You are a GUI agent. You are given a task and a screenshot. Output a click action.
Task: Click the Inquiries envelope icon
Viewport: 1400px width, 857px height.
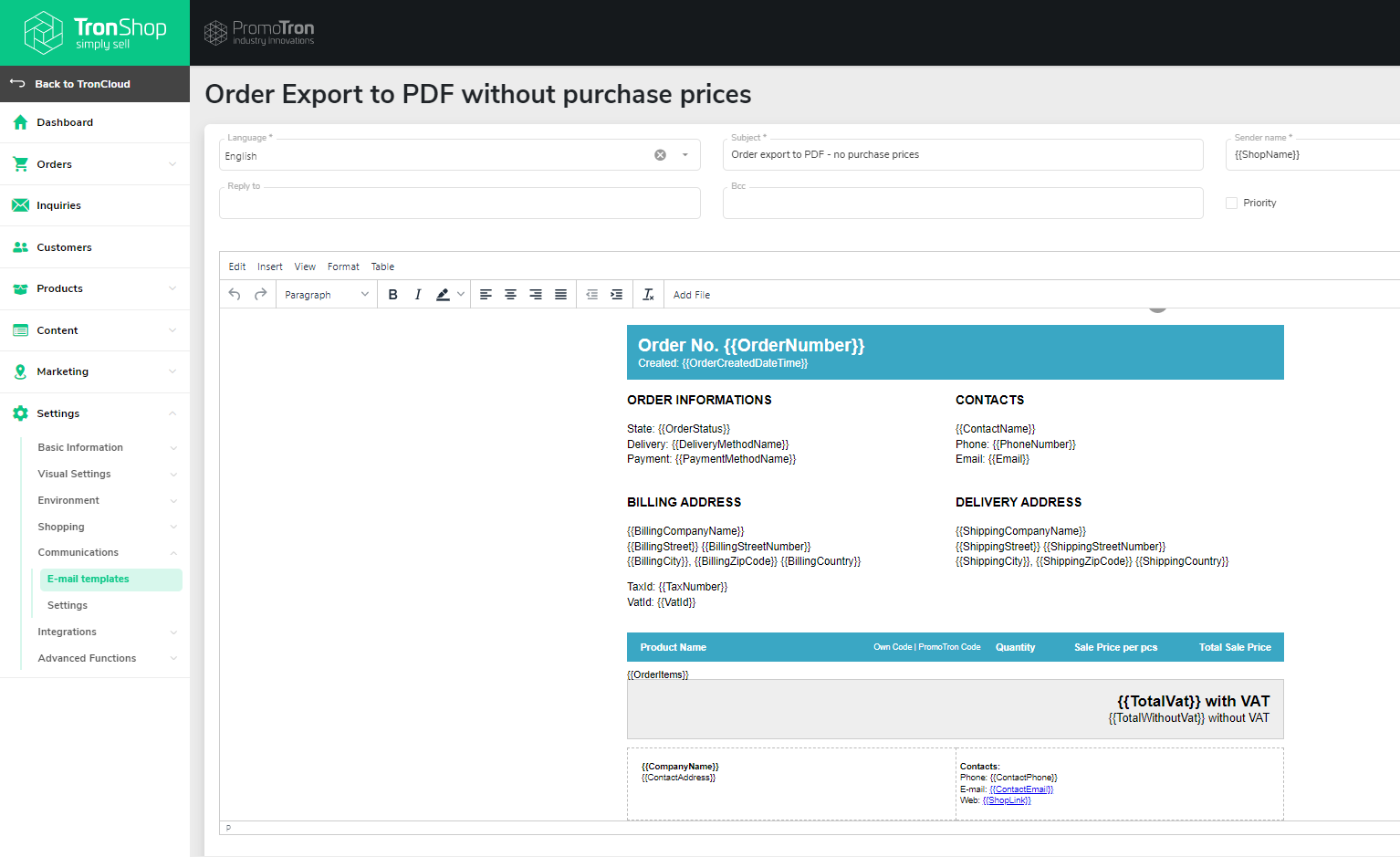(x=20, y=205)
